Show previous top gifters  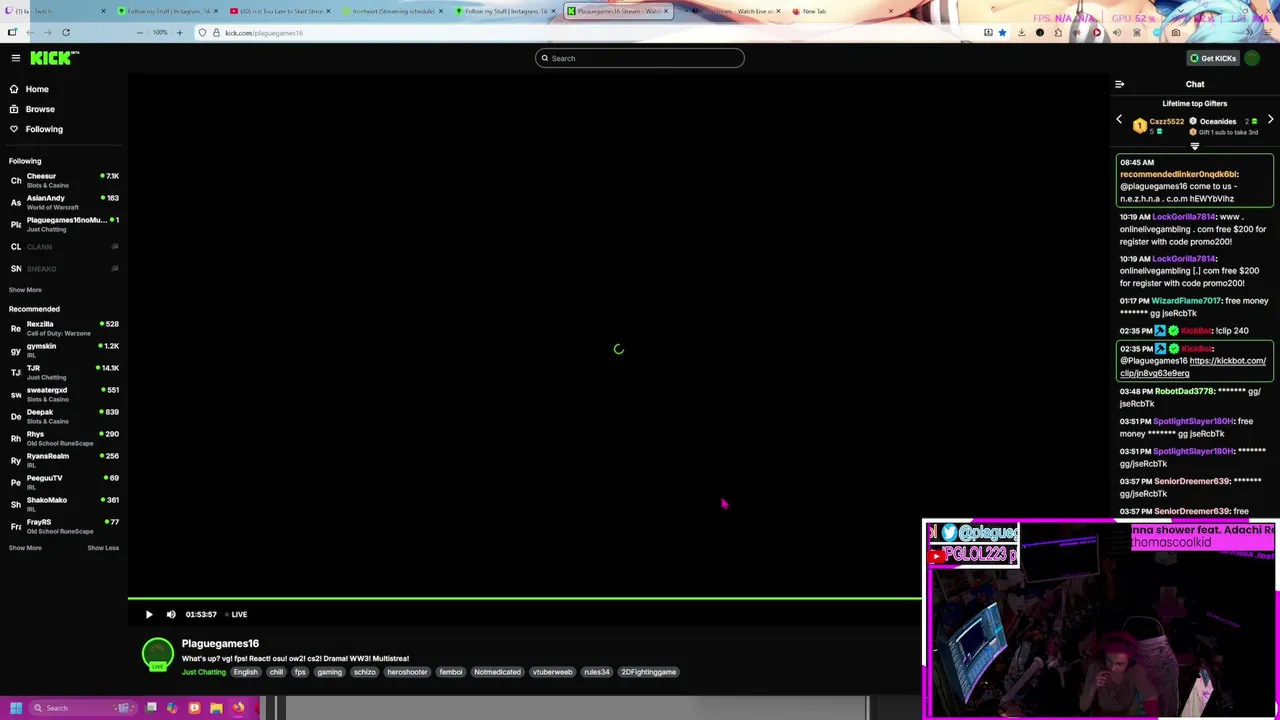[x=1119, y=120]
